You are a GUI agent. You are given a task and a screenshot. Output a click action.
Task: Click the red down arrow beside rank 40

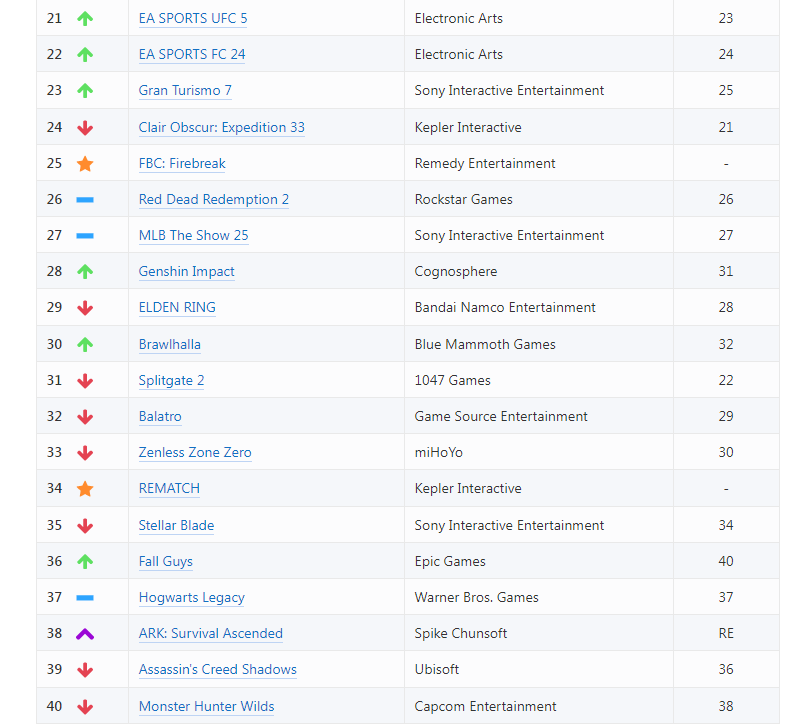(85, 707)
